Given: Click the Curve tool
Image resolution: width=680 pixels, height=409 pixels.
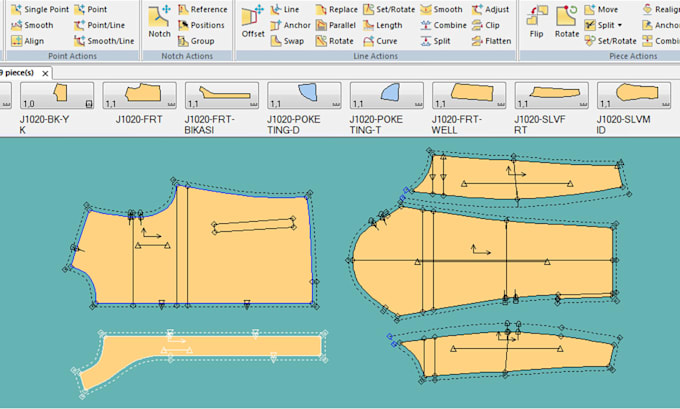Looking at the screenshot, I should [380, 41].
